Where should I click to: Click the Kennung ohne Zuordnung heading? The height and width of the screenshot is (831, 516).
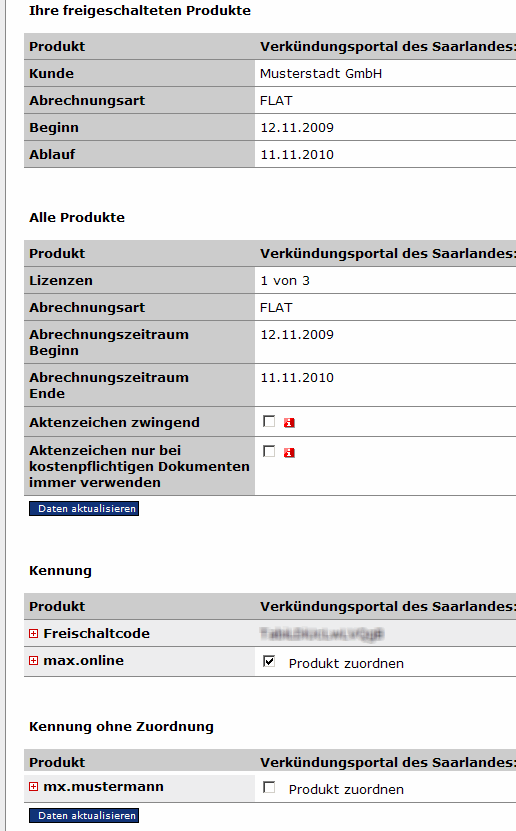[121, 727]
